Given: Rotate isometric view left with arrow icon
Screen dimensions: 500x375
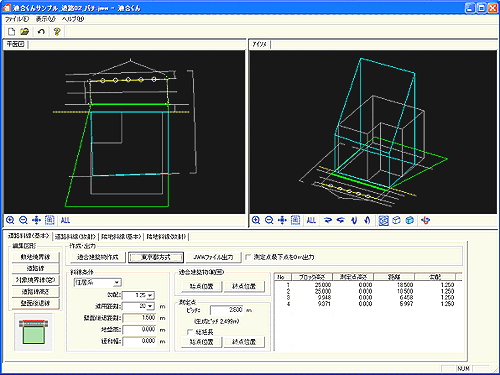Looking at the screenshot, I should click(341, 220).
